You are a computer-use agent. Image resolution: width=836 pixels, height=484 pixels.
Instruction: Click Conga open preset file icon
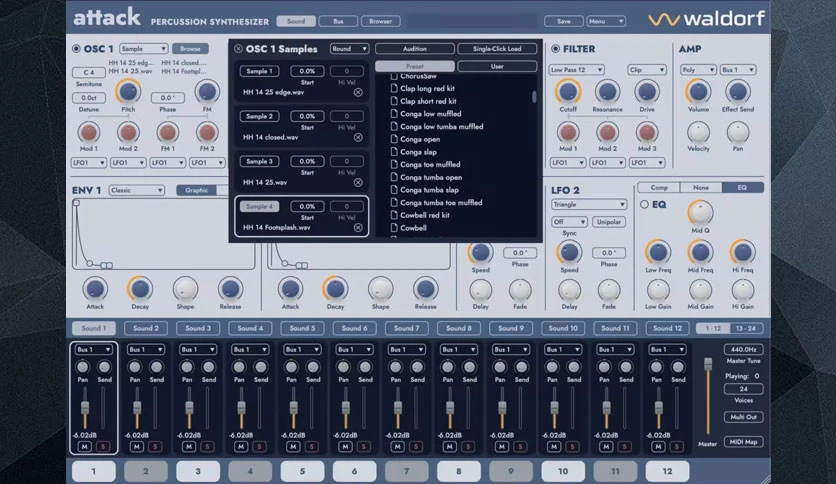394,139
